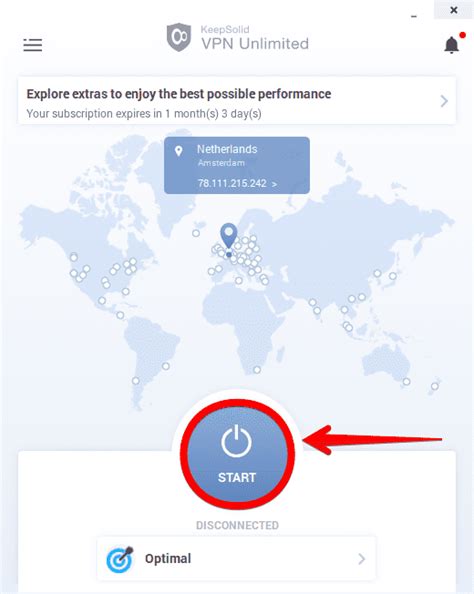The height and width of the screenshot is (594, 474).
Task: Open Explore extras performance banner
Action: (x=237, y=100)
